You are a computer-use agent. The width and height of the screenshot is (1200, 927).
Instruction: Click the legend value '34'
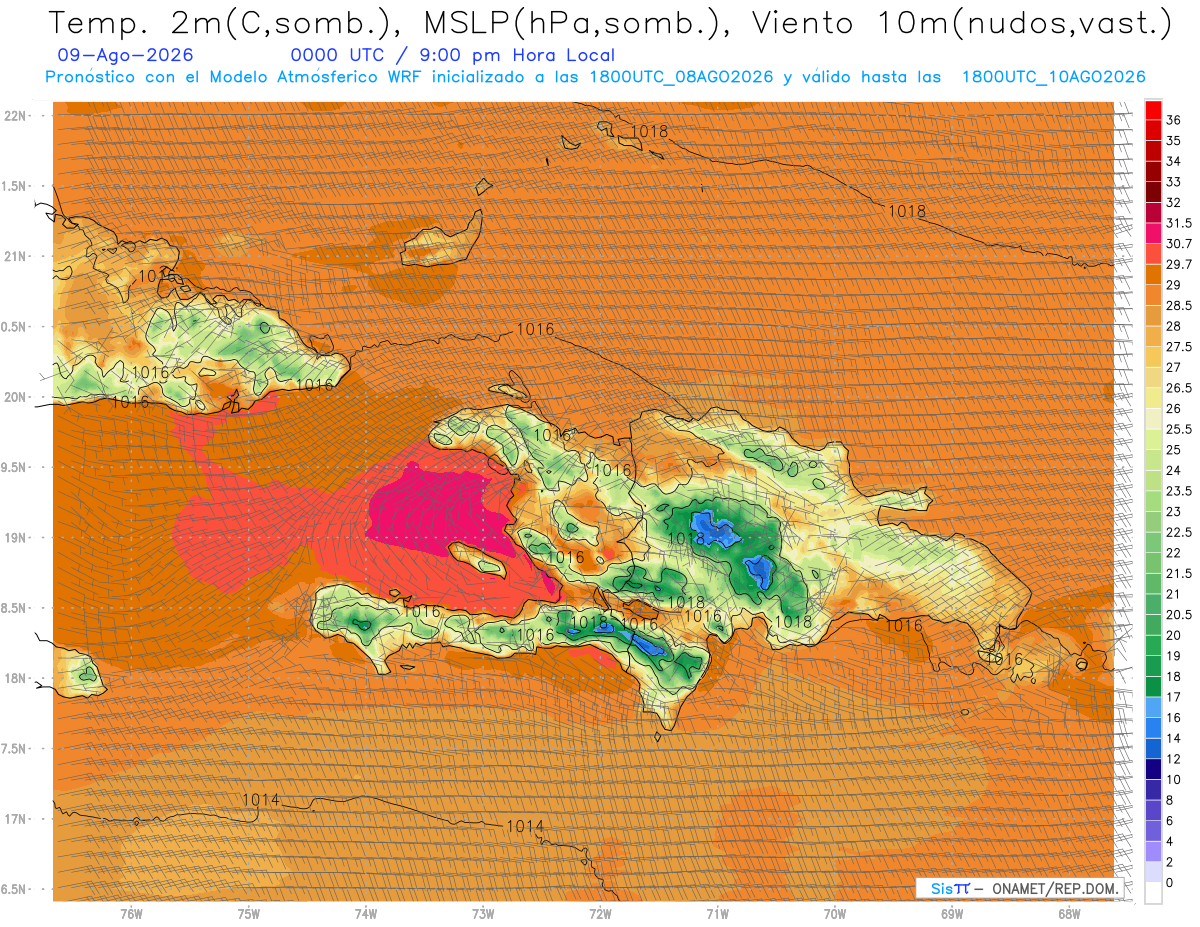1173,161
